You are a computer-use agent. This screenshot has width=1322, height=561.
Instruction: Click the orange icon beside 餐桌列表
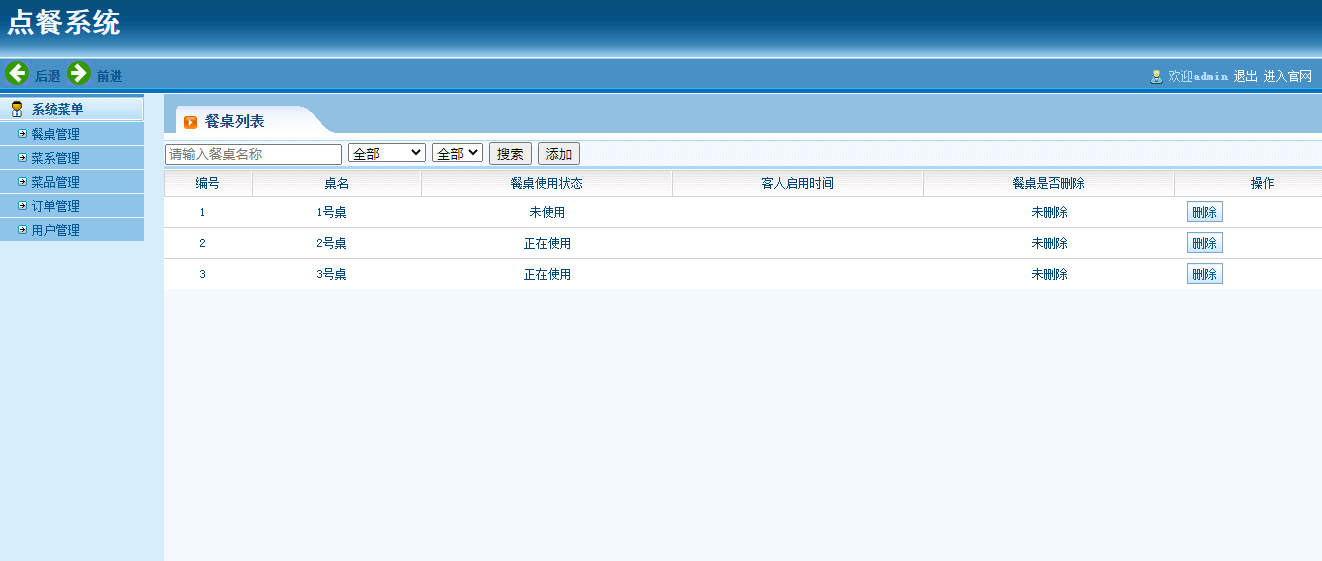(190, 122)
